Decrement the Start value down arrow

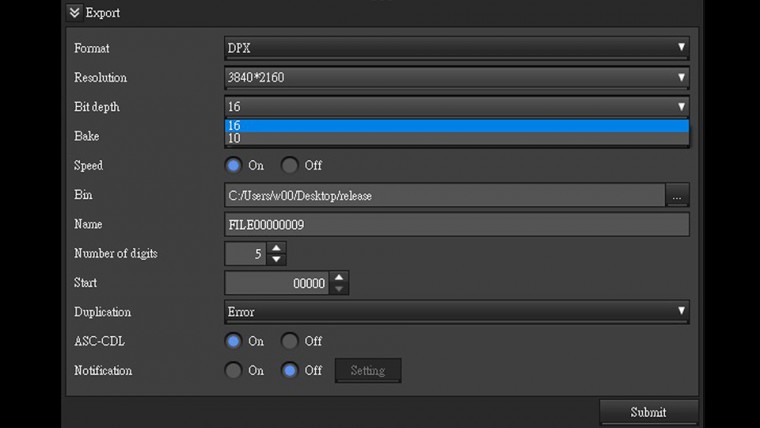pyautogui.click(x=340, y=289)
